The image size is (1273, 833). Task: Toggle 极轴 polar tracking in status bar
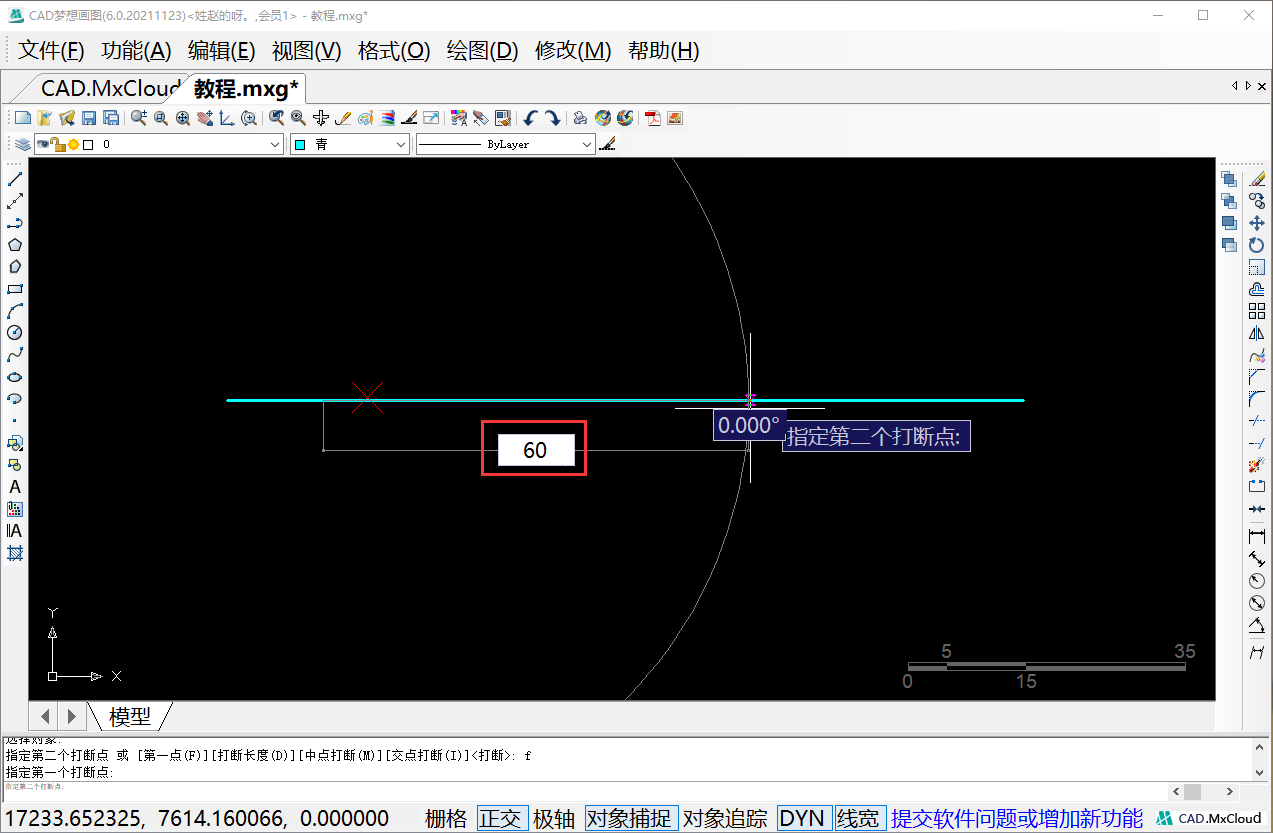point(554,818)
